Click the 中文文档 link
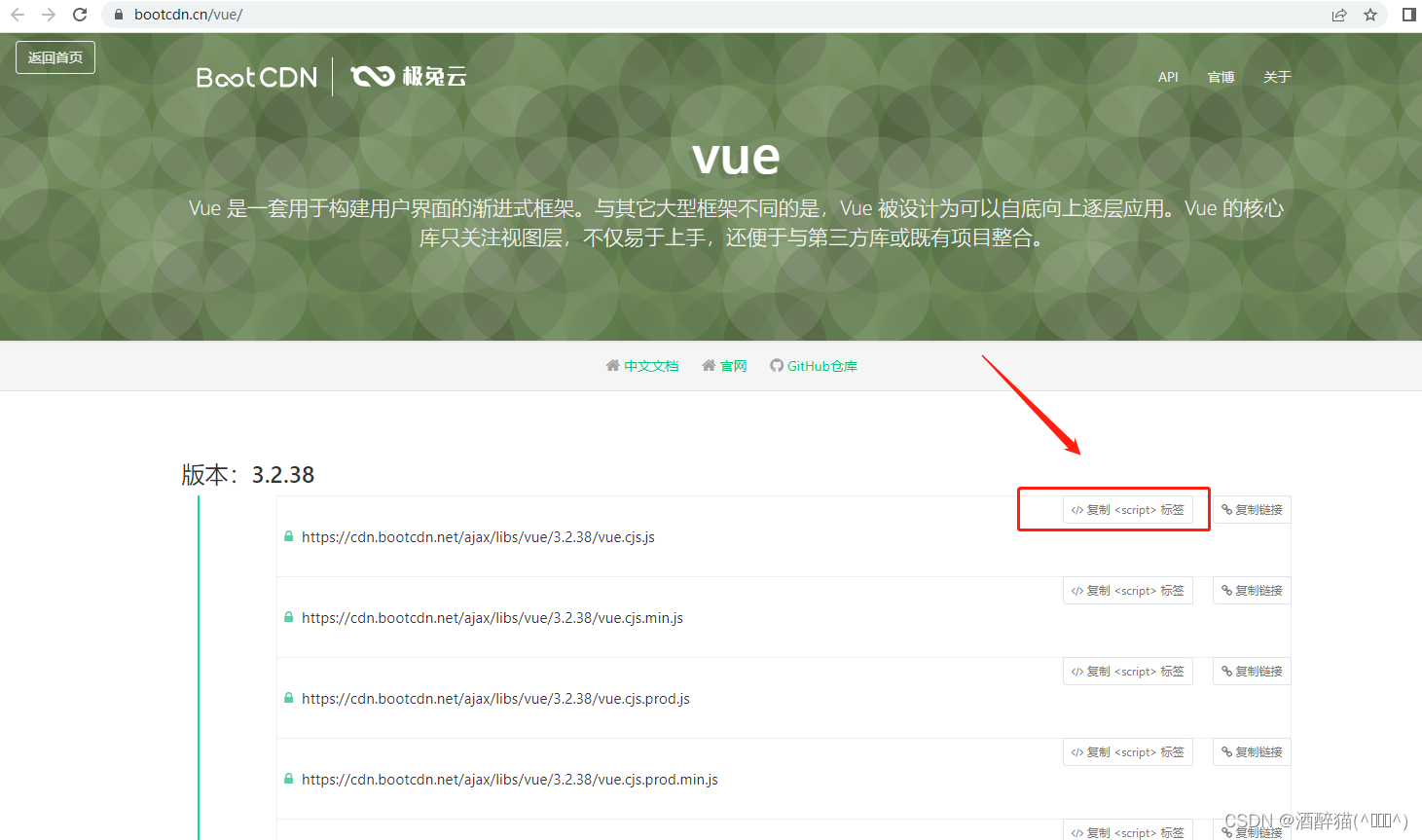Screen dimensions: 1422x840 tap(651, 365)
